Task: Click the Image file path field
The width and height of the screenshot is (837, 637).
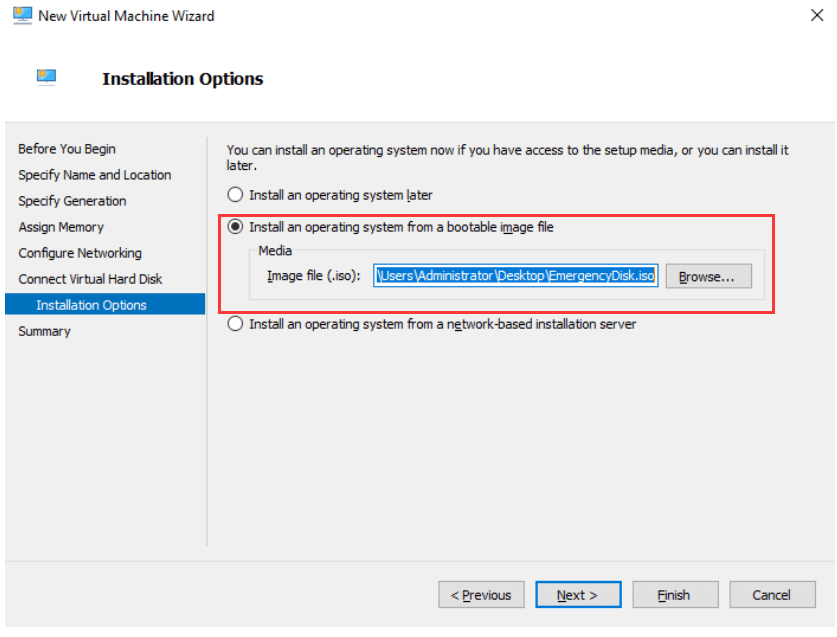Action: 516,276
